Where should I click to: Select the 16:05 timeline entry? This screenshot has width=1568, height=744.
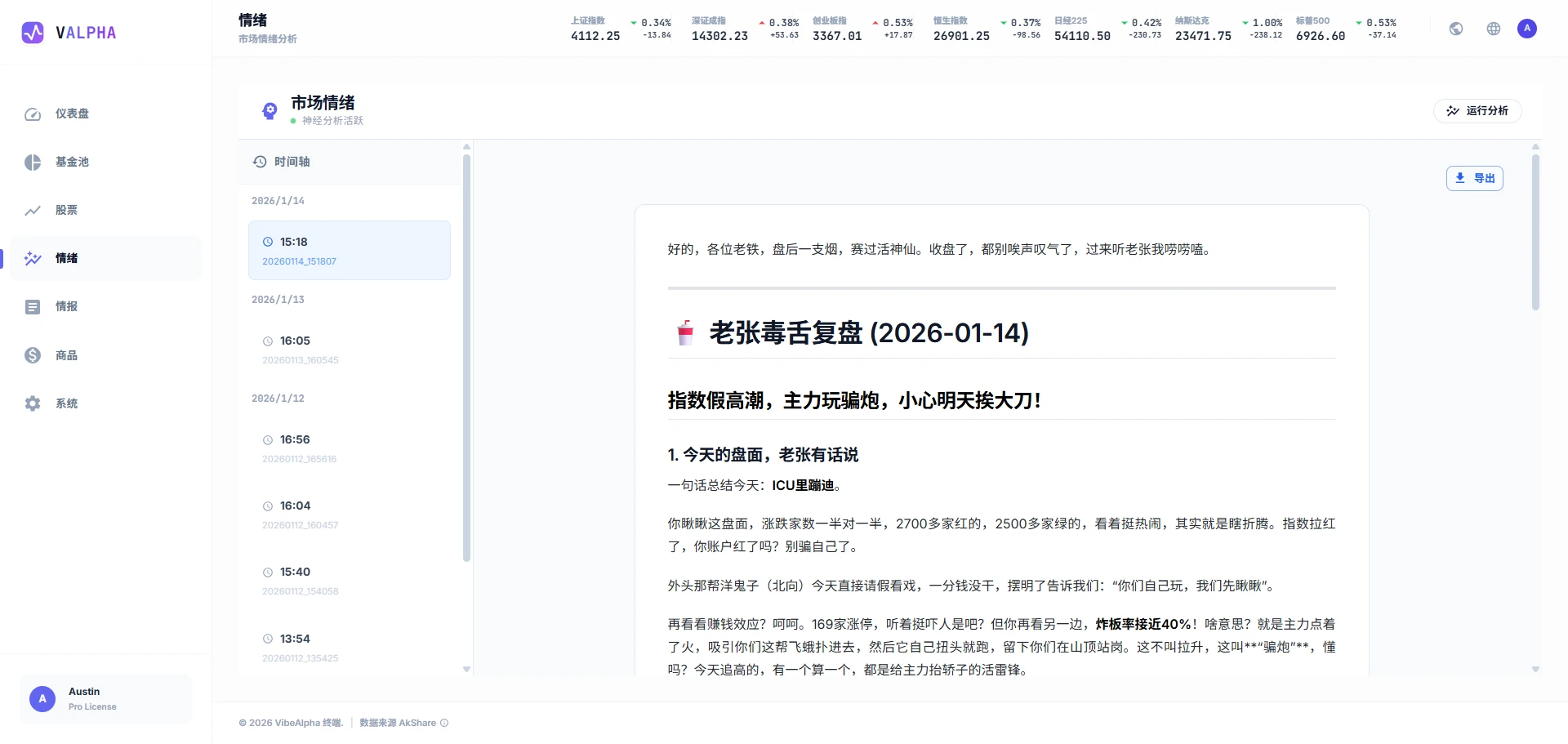pyautogui.click(x=350, y=350)
